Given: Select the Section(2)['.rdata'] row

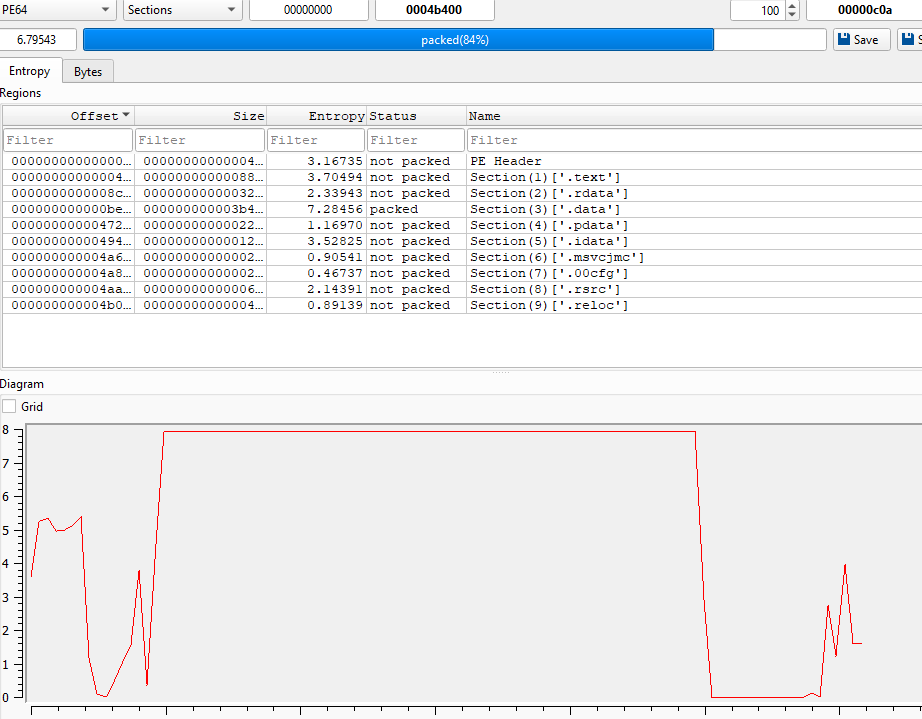Looking at the screenshot, I should click(462, 193).
